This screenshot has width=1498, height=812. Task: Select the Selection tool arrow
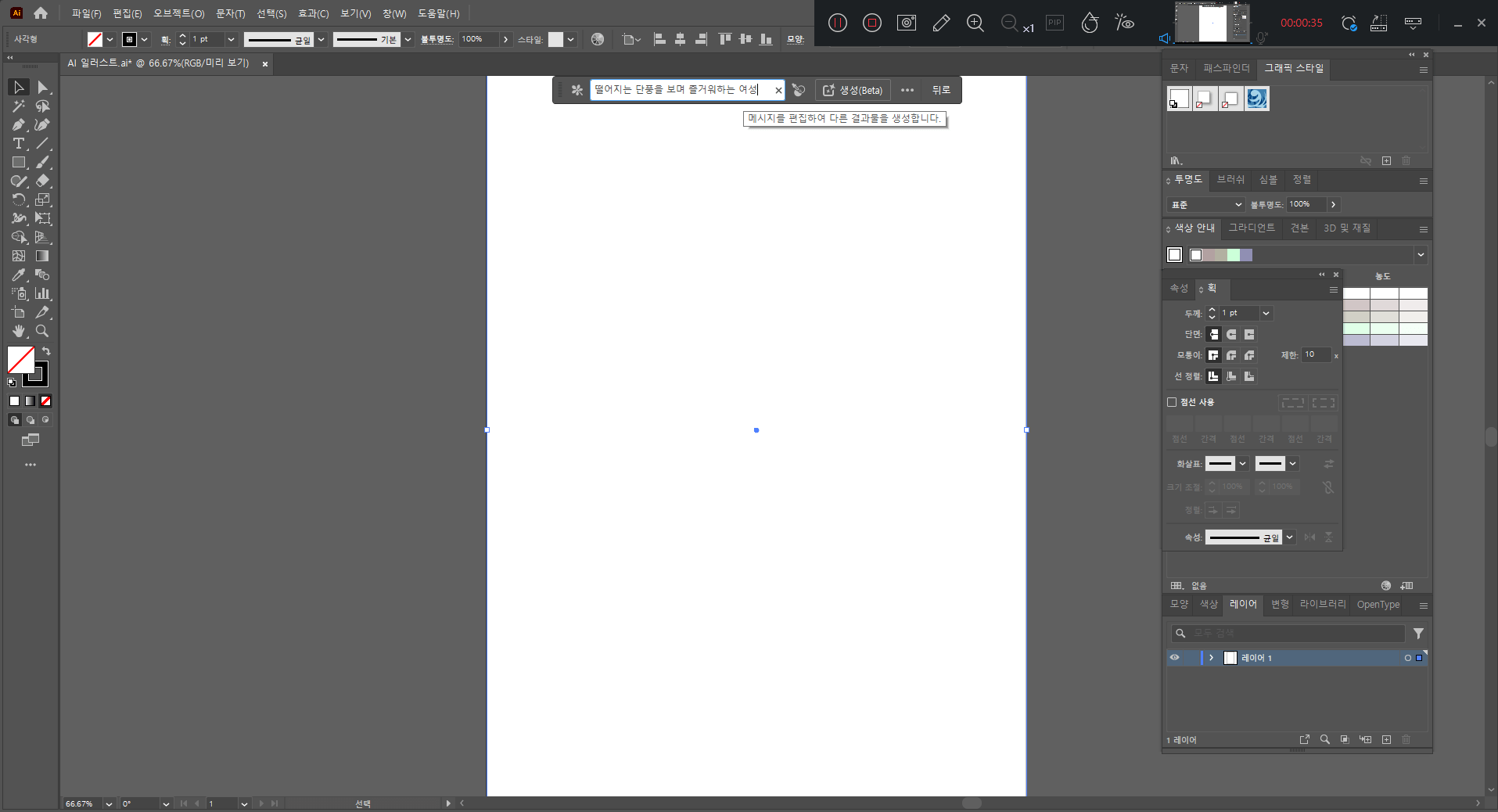click(19, 87)
